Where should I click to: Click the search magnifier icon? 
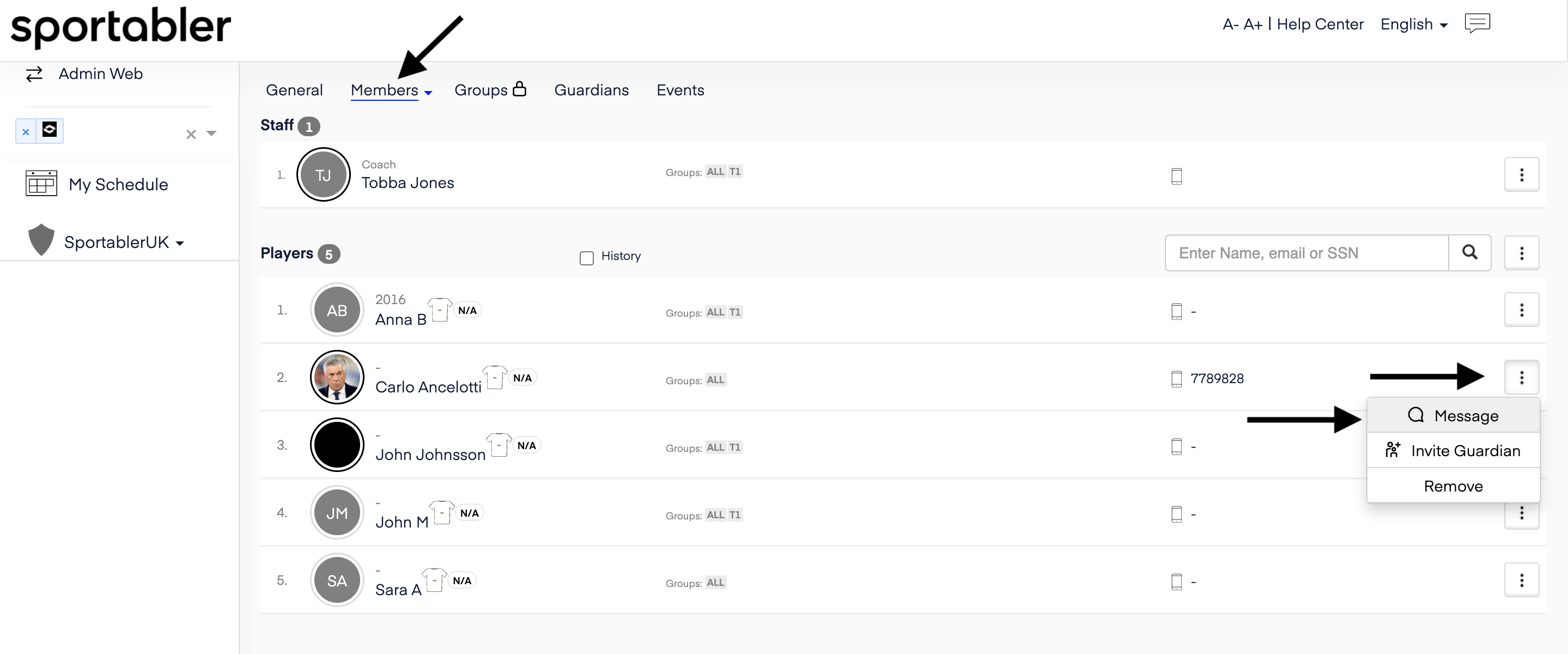tap(1469, 253)
